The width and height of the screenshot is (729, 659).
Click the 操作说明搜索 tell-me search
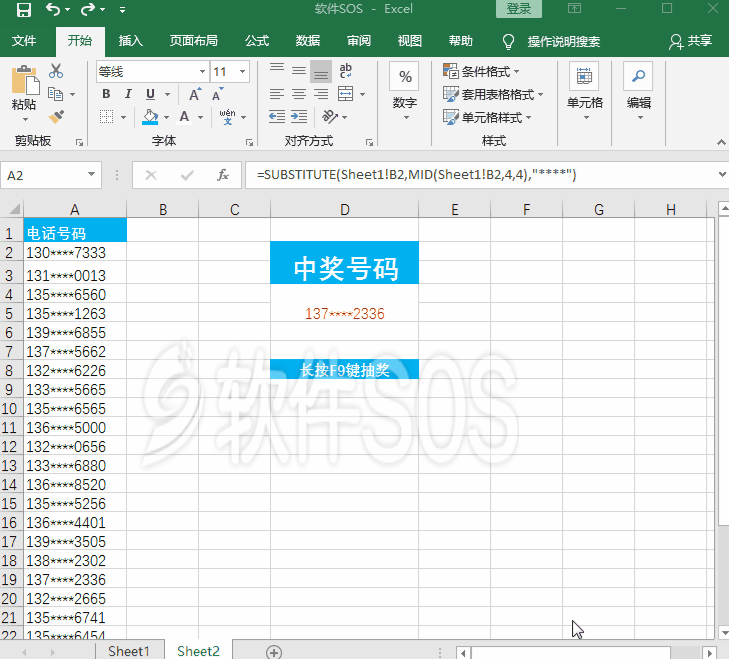coord(563,41)
